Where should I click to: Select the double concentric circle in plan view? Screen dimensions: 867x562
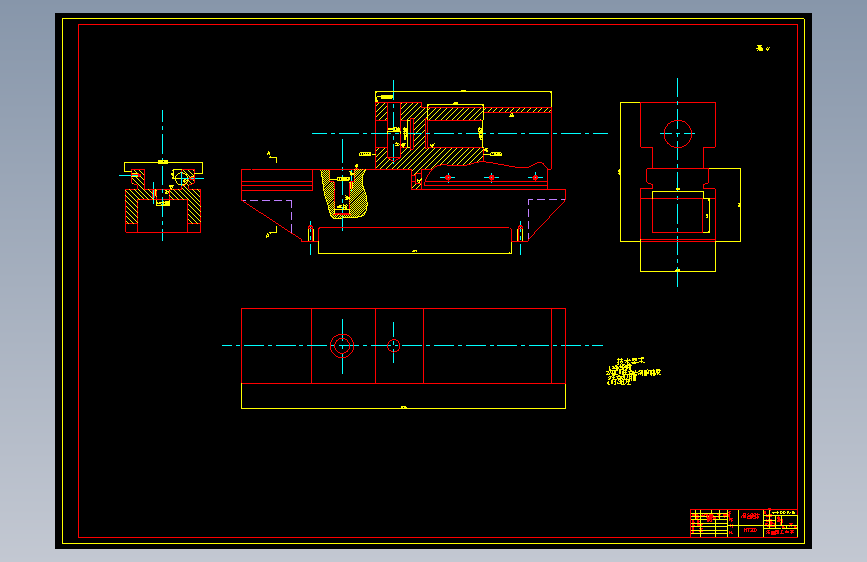342,346
